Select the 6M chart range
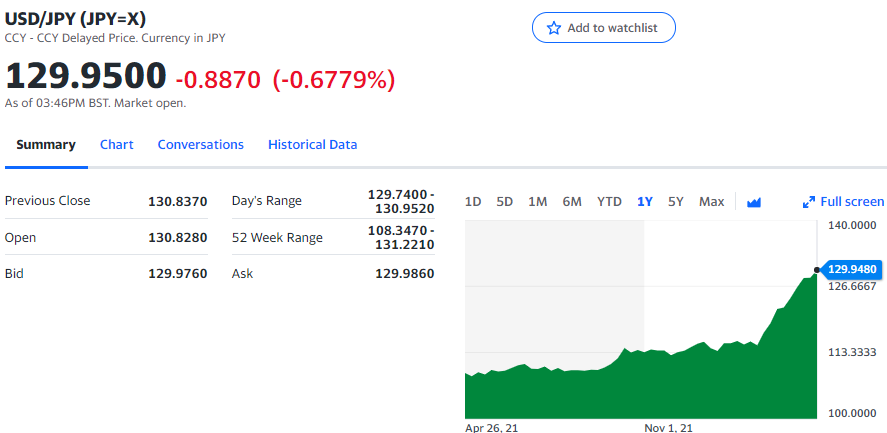Image resolution: width=887 pixels, height=433 pixels. [572, 202]
